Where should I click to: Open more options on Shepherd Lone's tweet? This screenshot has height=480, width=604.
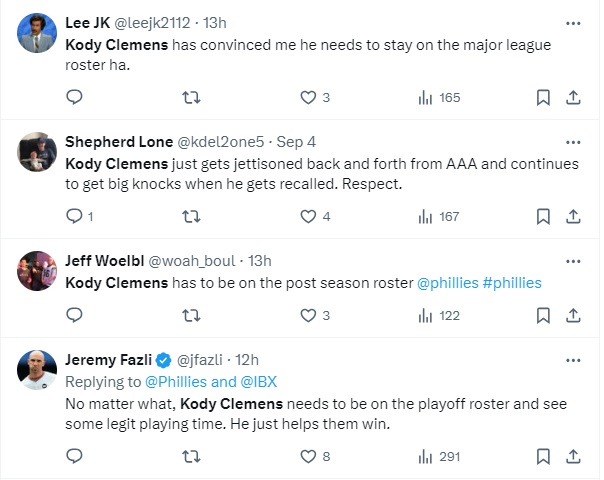[573, 141]
